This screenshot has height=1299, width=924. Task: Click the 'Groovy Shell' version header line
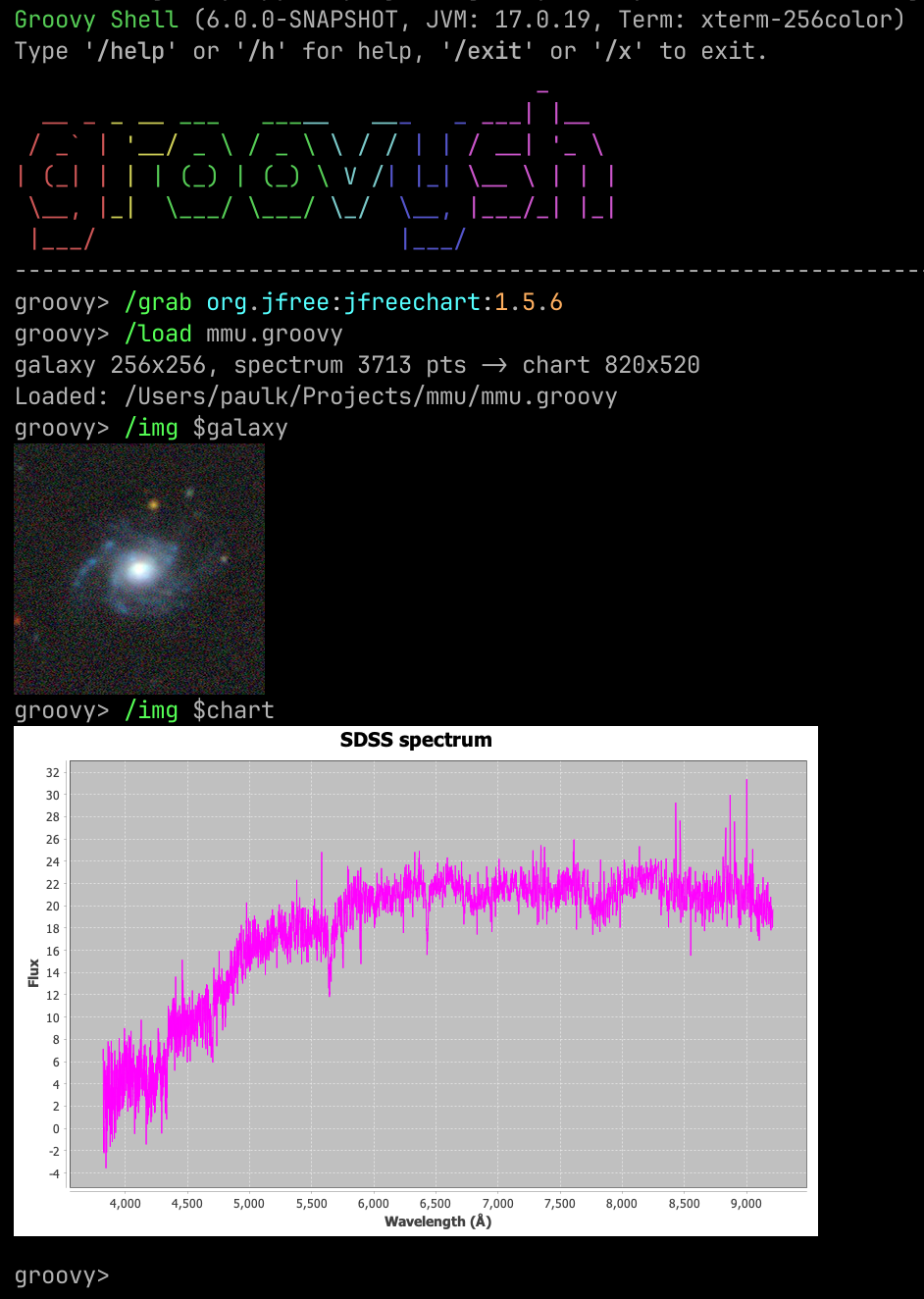point(459,20)
